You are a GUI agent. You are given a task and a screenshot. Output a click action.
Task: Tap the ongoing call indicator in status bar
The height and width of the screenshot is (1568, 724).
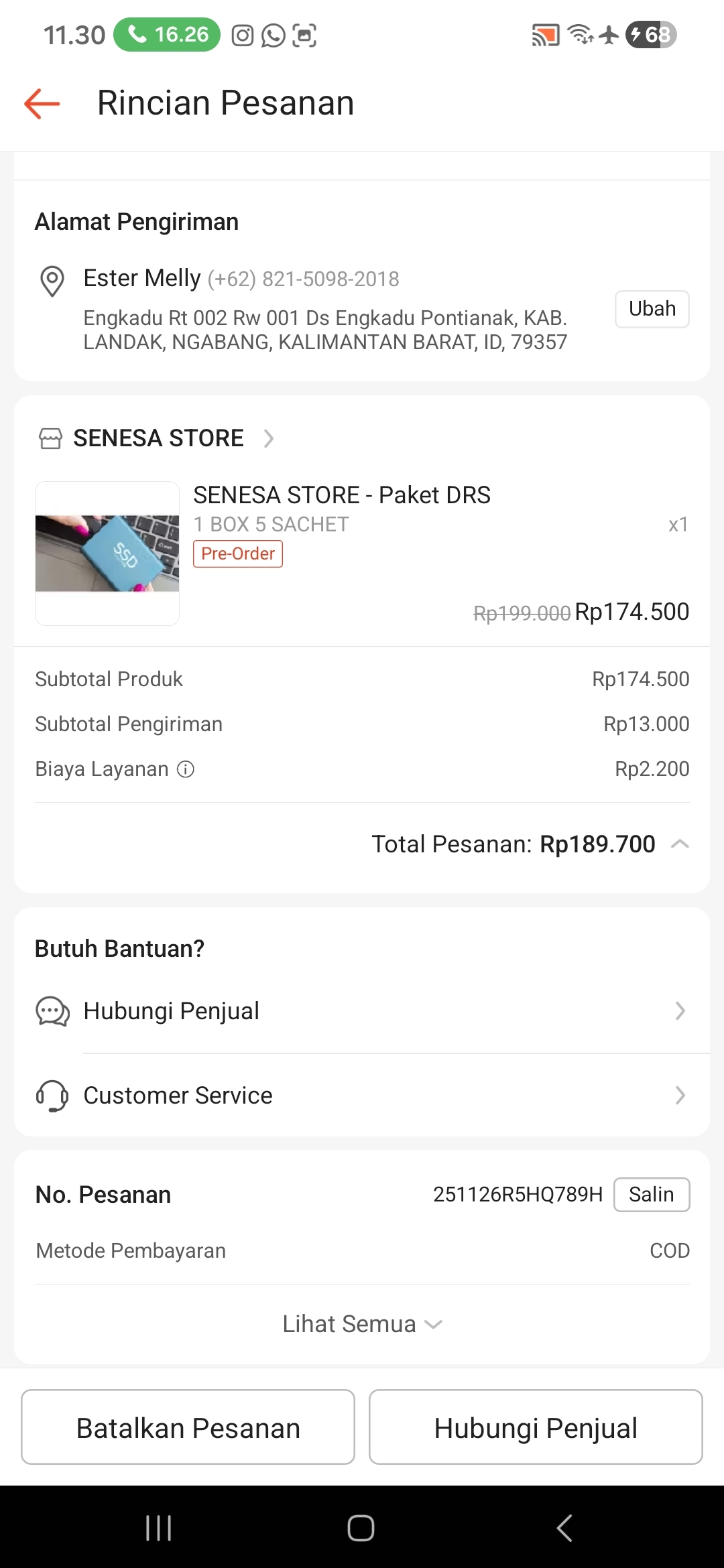tap(167, 35)
